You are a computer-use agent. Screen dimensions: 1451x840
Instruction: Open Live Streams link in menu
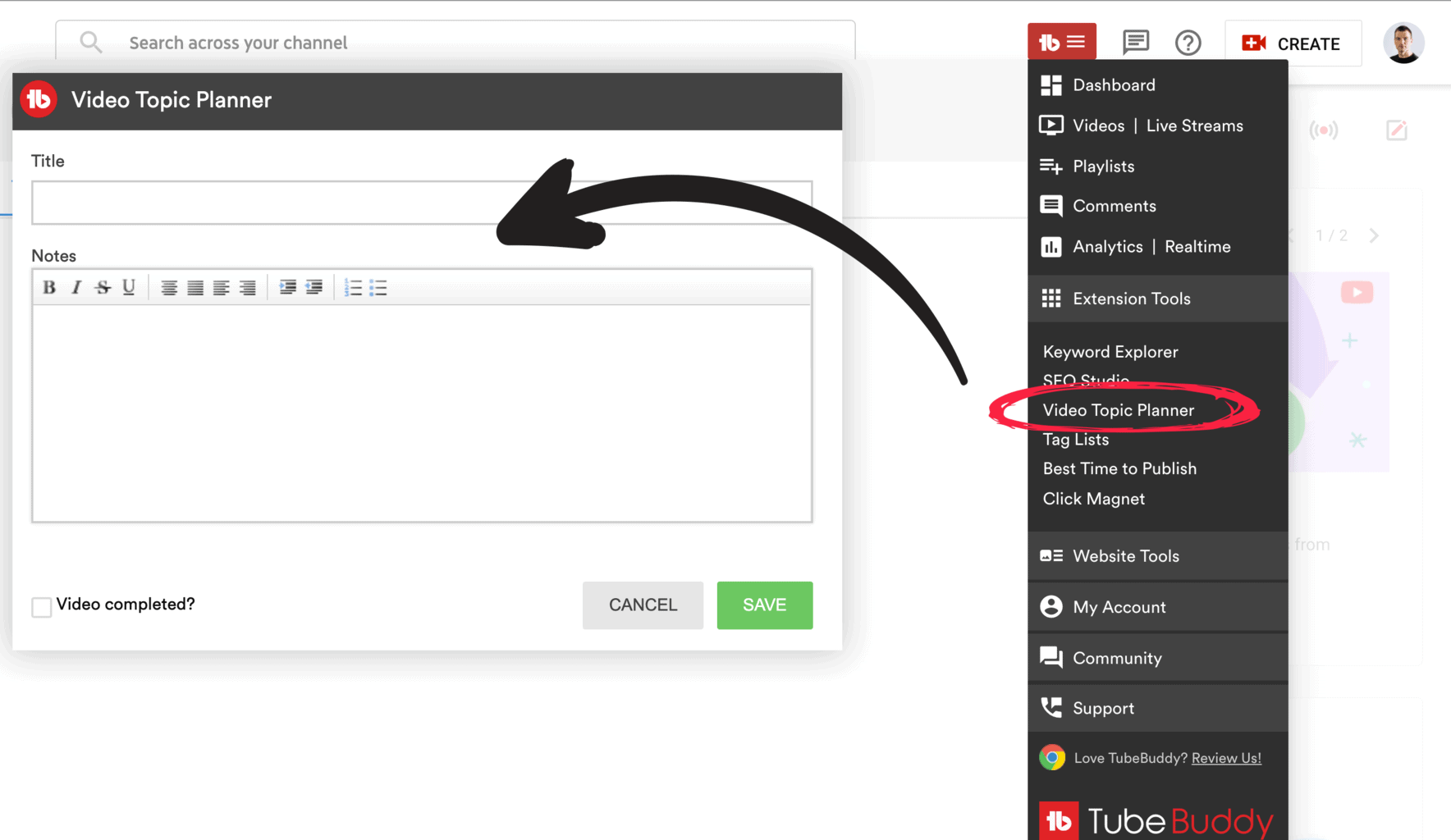[x=1194, y=126]
